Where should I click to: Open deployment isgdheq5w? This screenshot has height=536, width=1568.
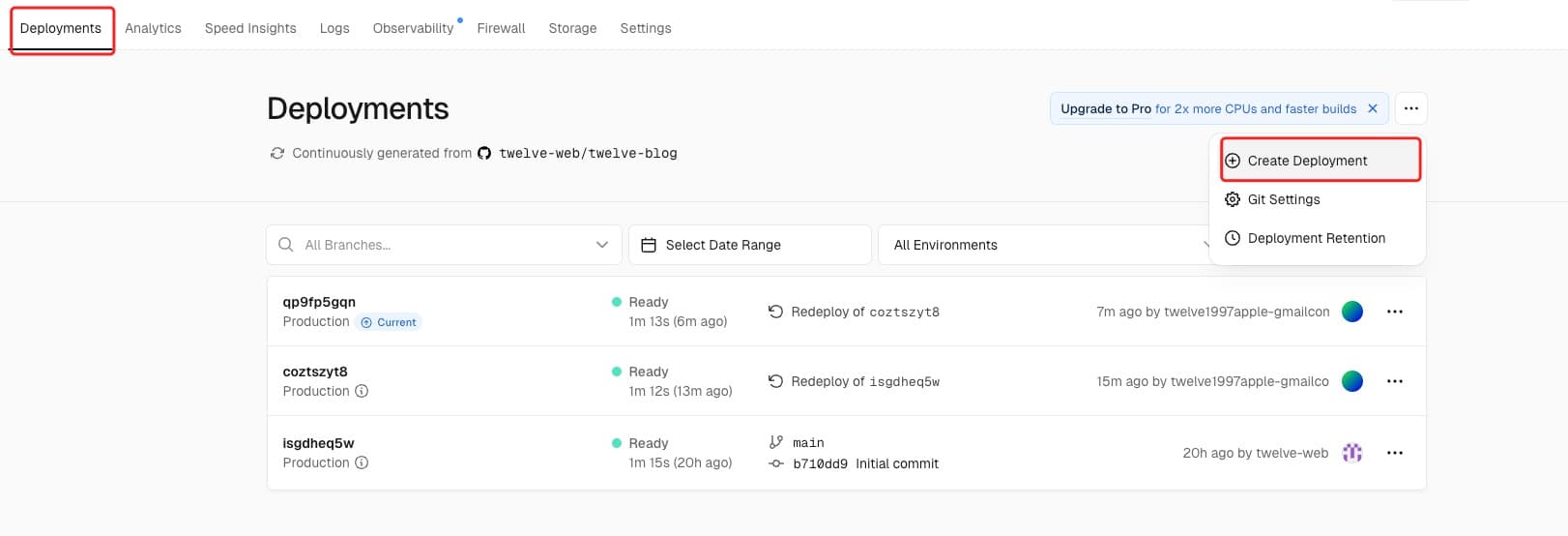click(x=318, y=443)
